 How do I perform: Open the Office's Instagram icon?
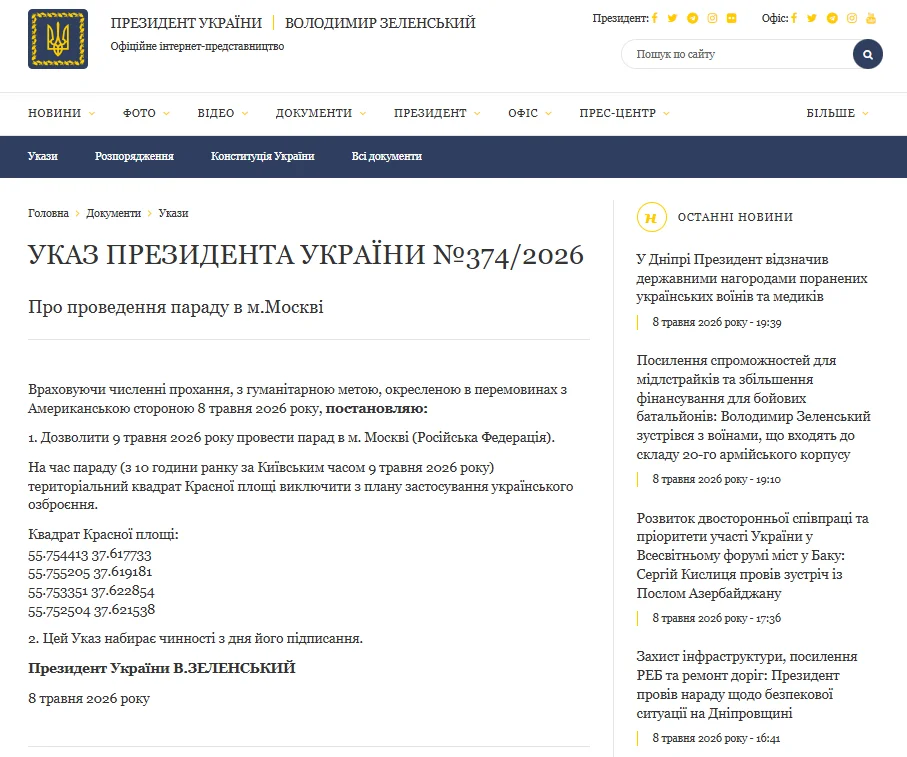click(852, 19)
